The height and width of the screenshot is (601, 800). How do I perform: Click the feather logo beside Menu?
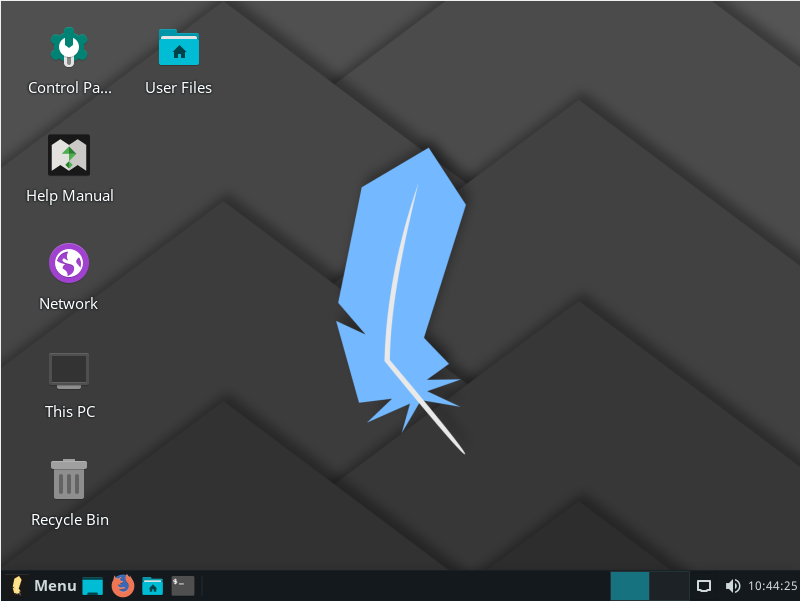coord(17,586)
